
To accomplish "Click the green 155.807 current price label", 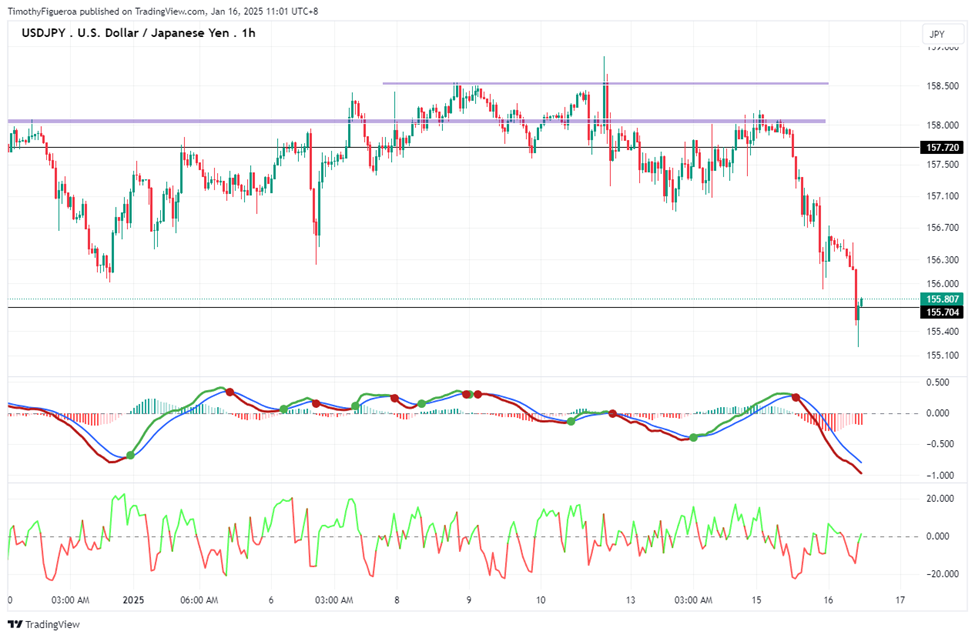I will 942,299.
